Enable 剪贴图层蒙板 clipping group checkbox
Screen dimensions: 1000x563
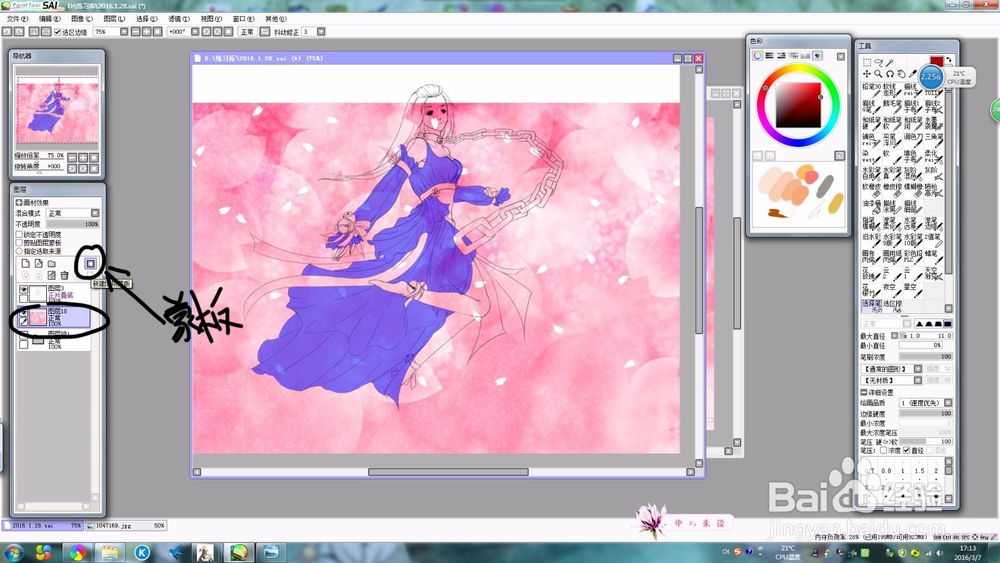coord(19,243)
